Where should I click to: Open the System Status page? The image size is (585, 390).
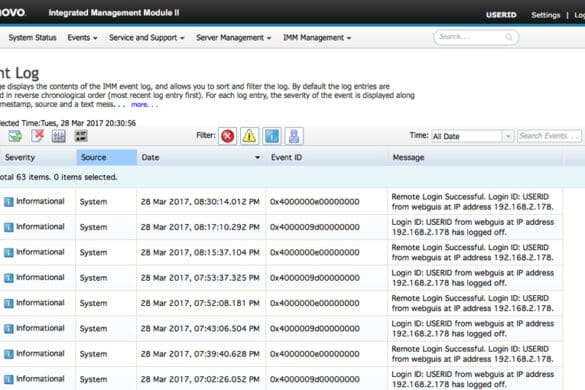32,38
